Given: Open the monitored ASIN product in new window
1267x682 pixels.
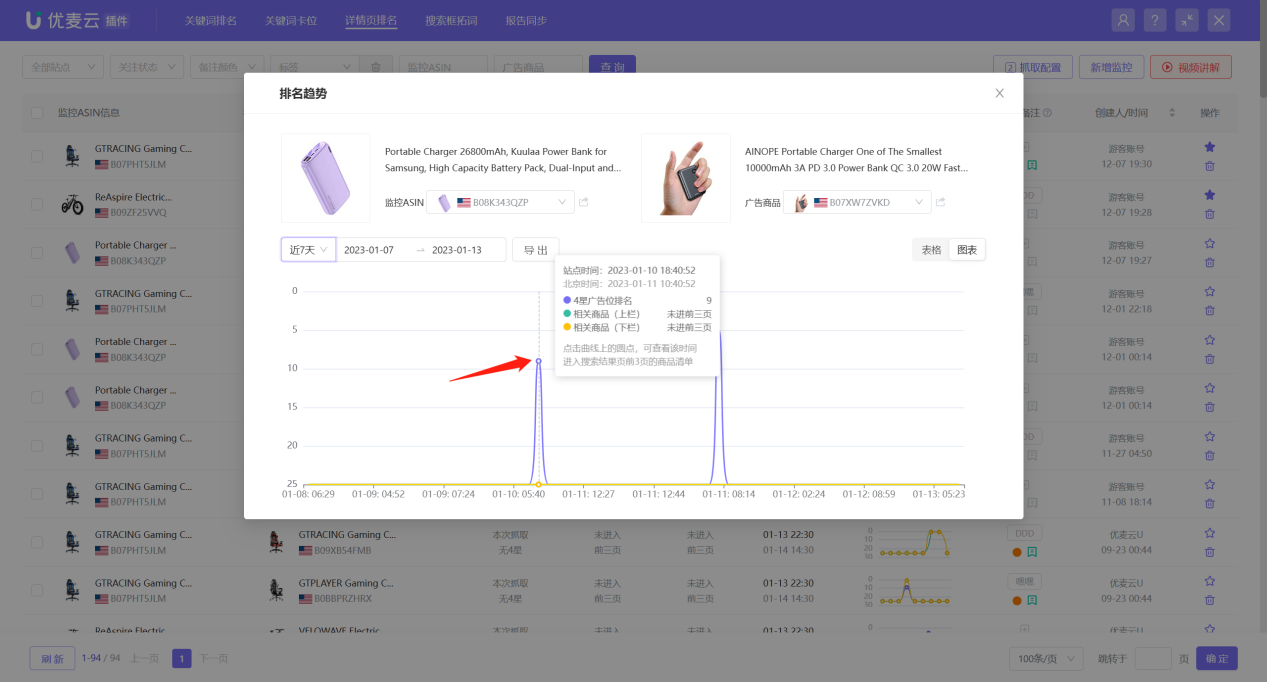Looking at the screenshot, I should [584, 202].
